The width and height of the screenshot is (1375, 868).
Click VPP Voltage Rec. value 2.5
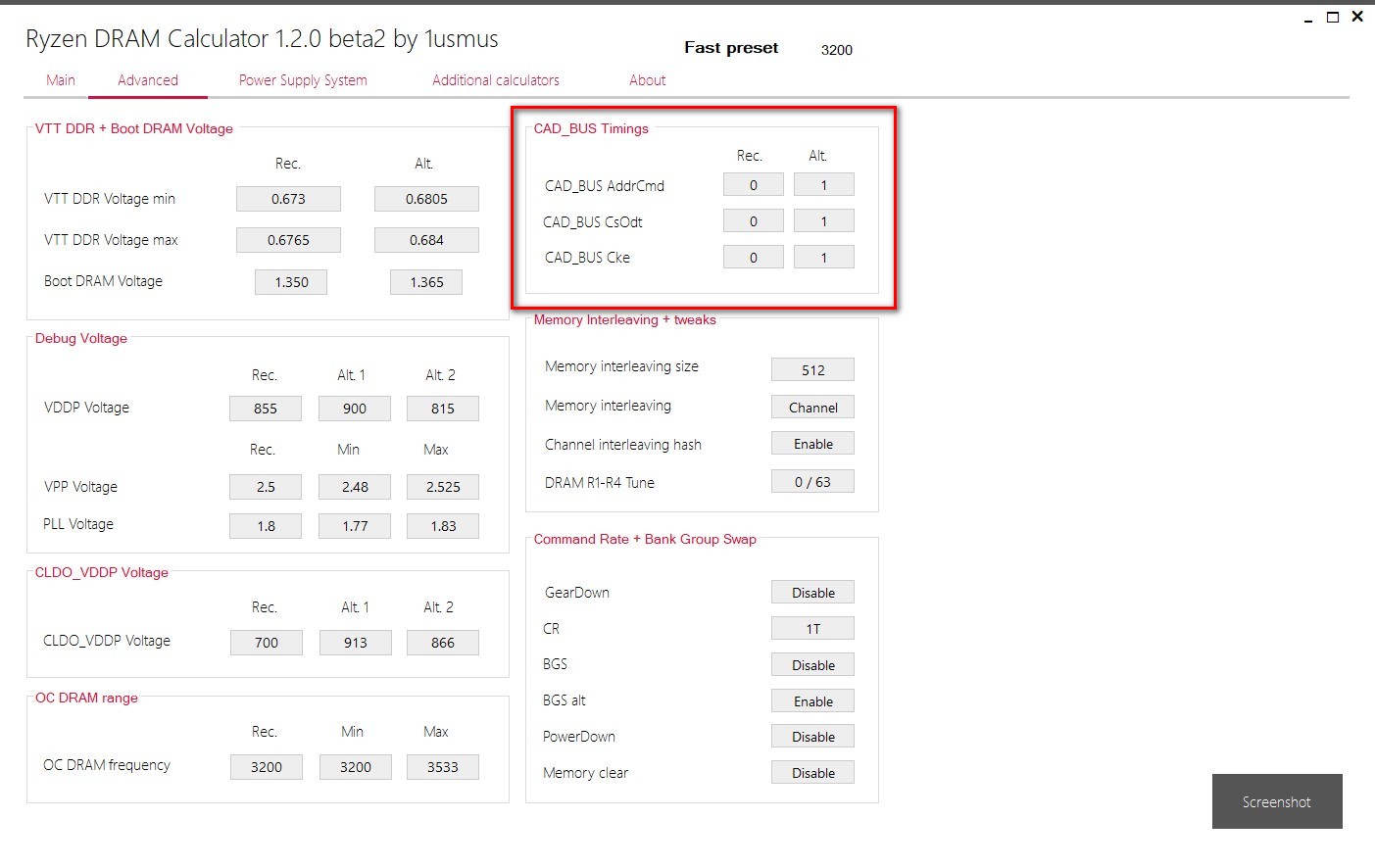click(266, 487)
